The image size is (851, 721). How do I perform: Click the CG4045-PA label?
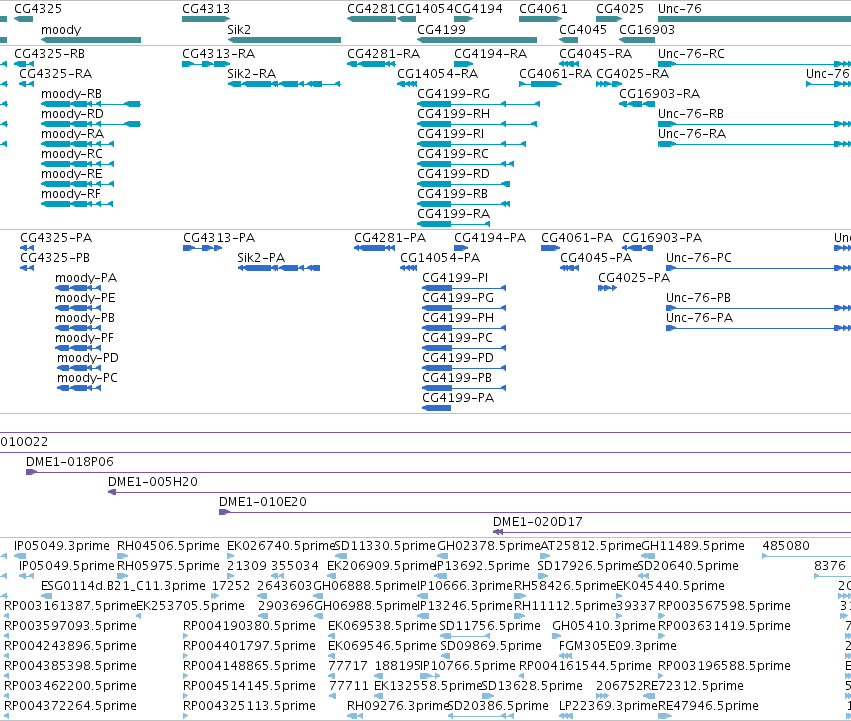[596, 257]
